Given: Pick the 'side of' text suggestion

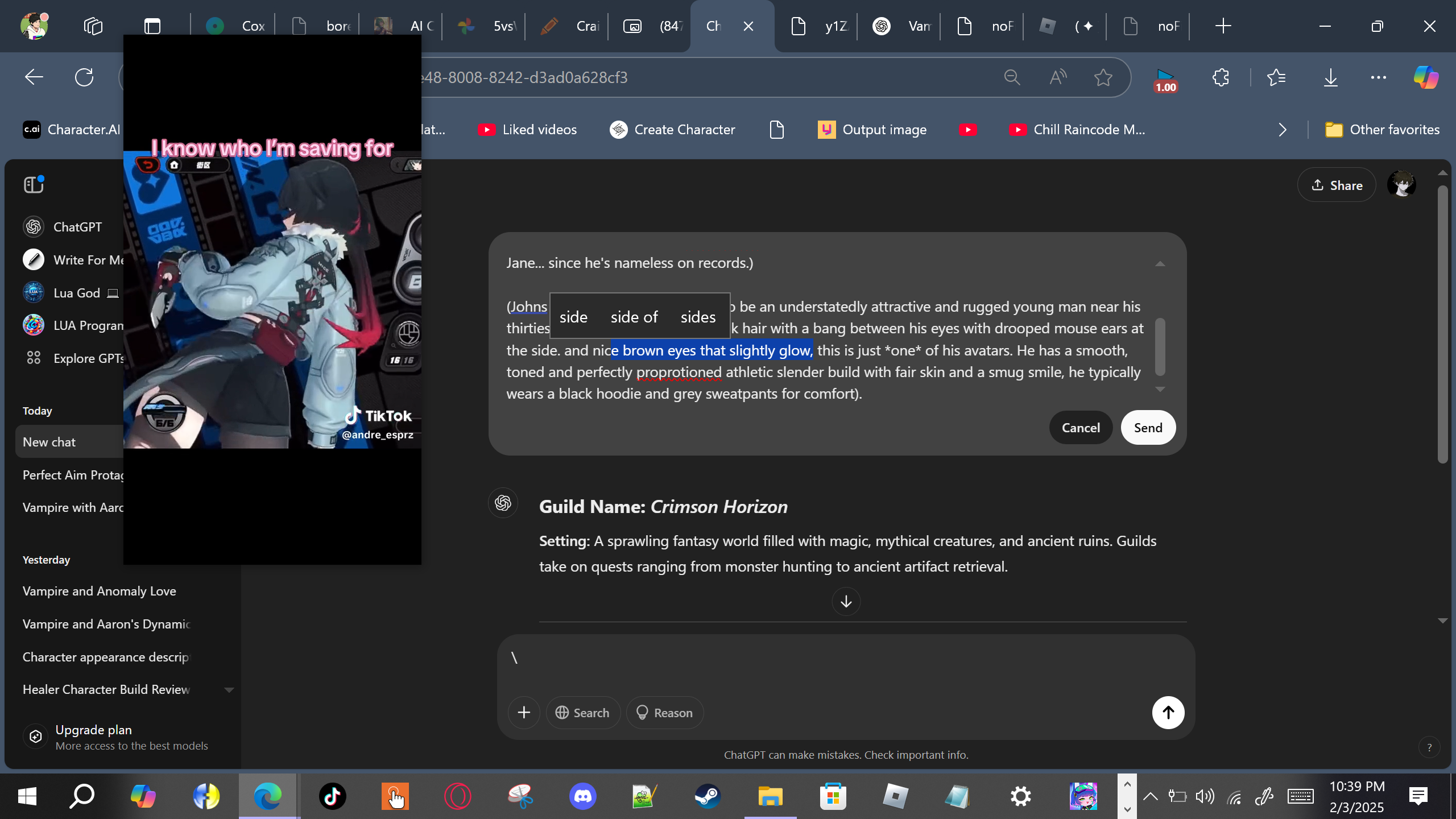Looking at the screenshot, I should coord(634,317).
